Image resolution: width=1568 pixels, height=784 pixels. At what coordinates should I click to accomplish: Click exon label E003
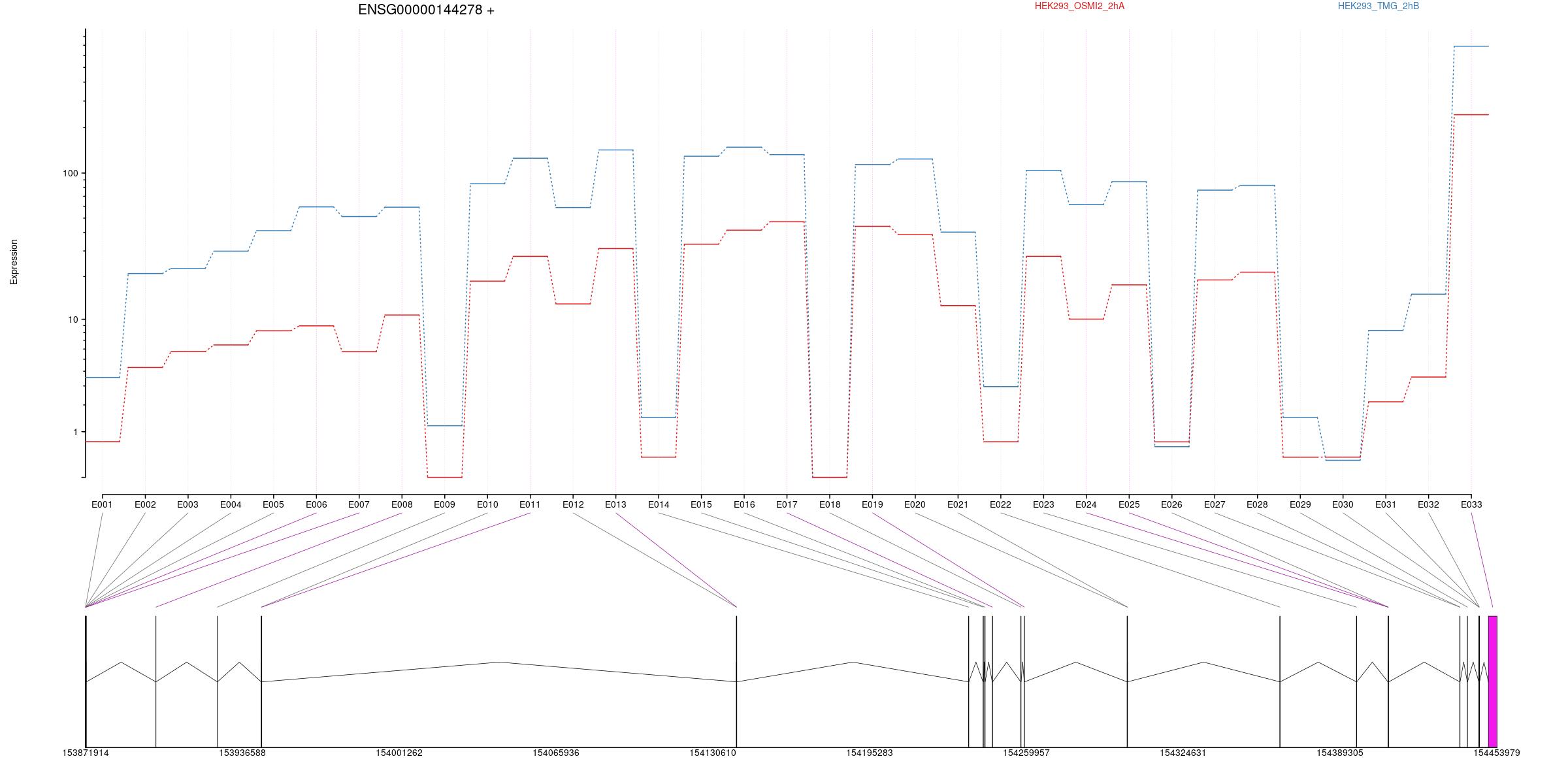(188, 504)
